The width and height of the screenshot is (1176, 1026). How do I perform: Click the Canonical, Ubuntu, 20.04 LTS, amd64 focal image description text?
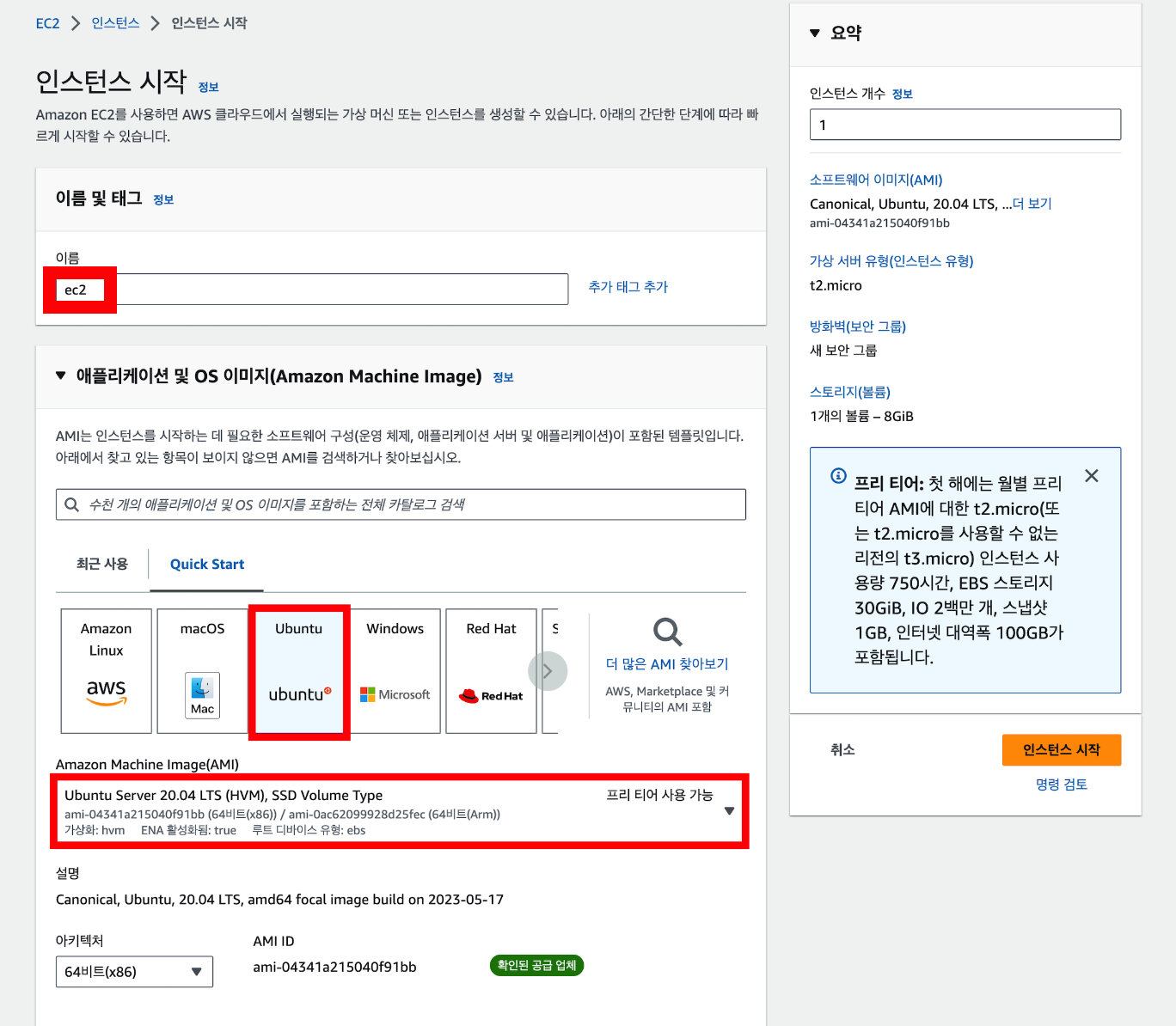coord(279,900)
